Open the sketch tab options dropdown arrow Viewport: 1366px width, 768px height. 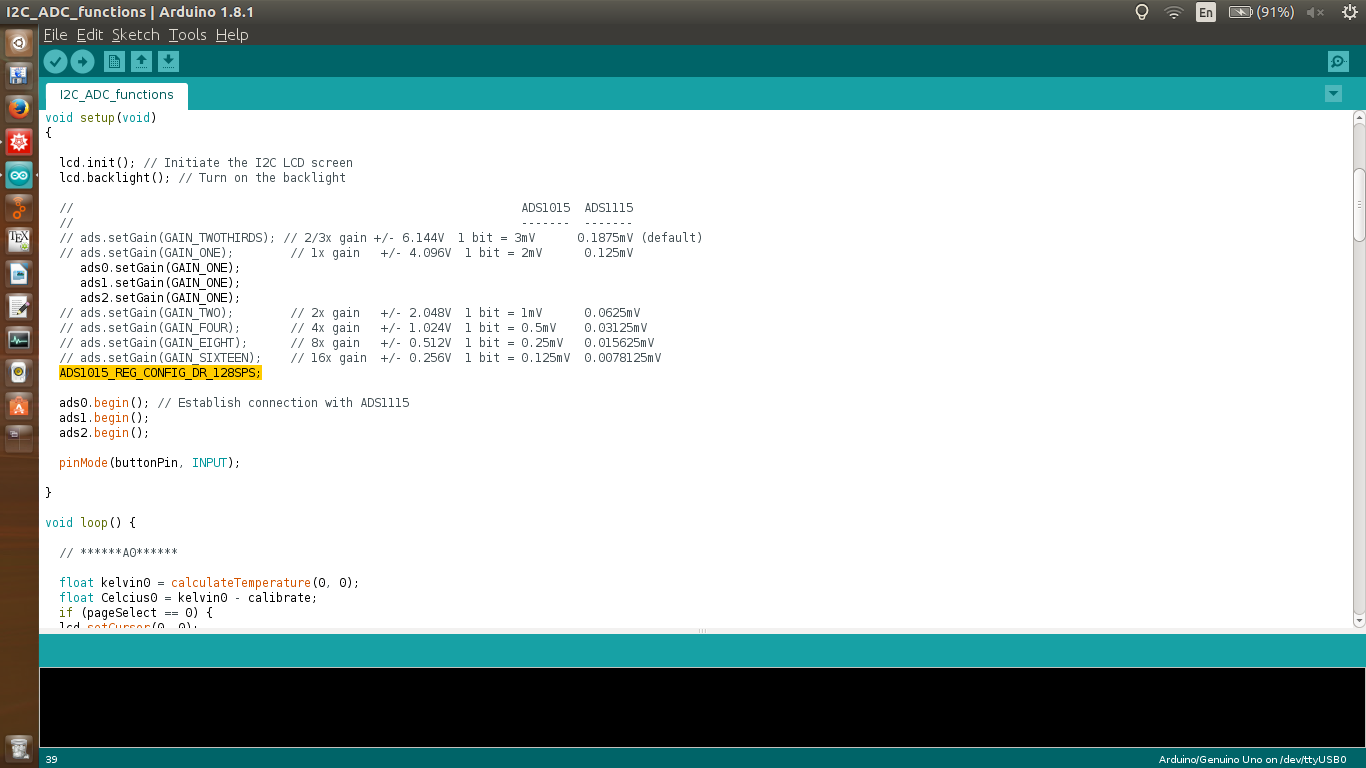pos(1333,93)
